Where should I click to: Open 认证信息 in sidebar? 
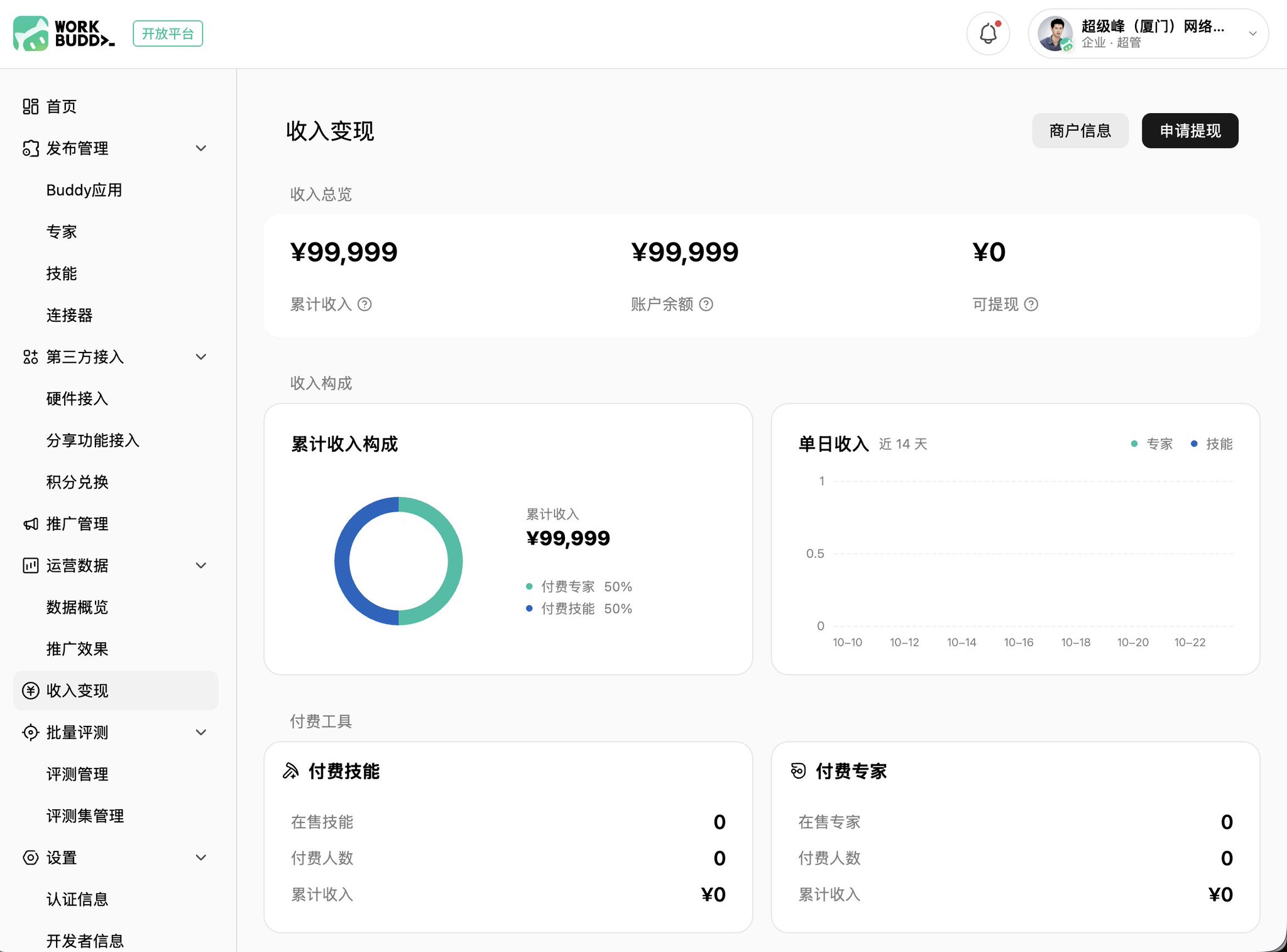(77, 899)
